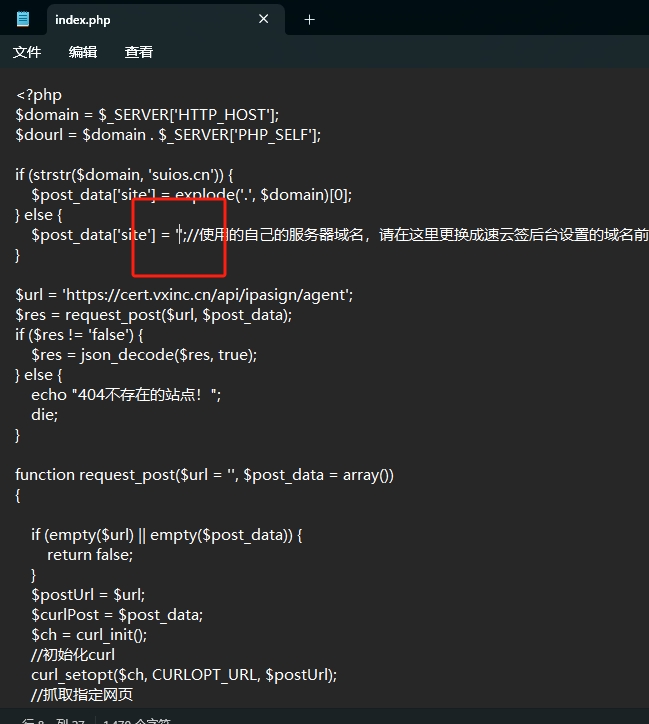Click the "die;" statement line
Viewport: 649px width, 724px height.
45,415
